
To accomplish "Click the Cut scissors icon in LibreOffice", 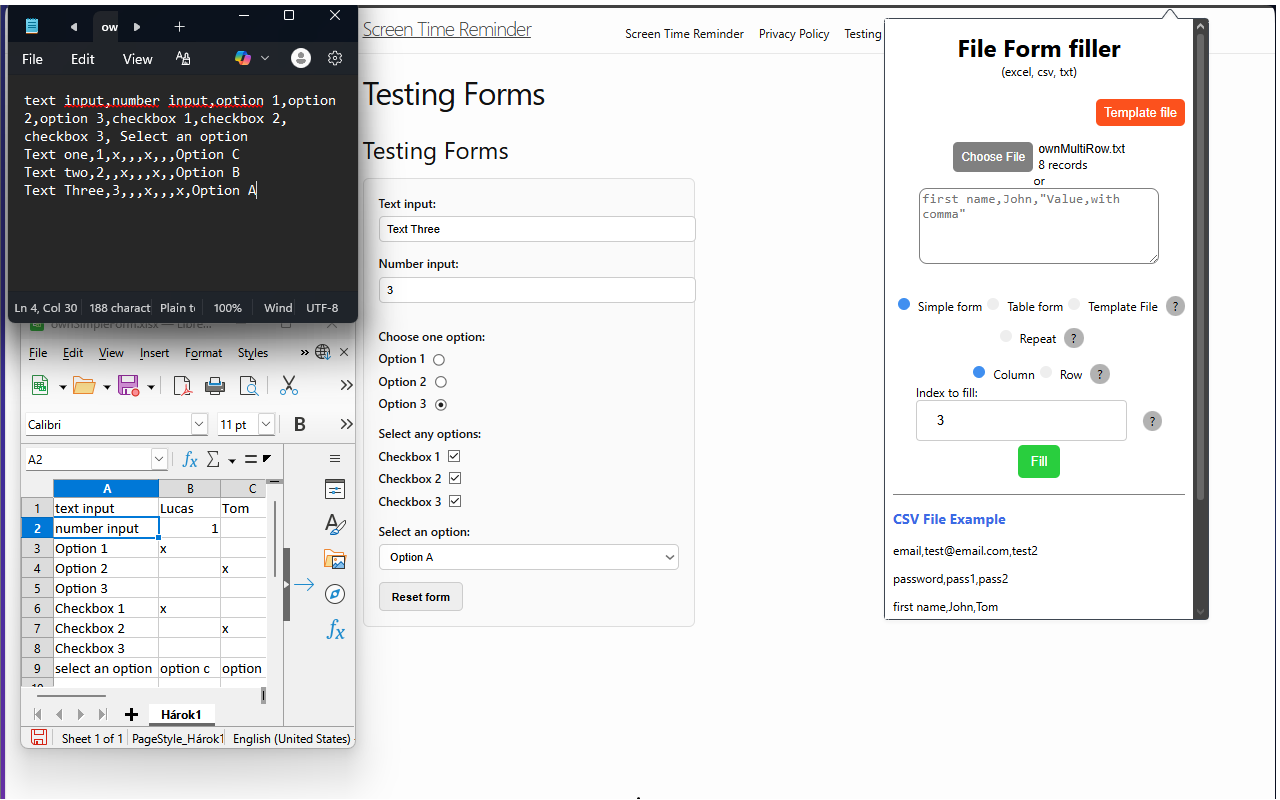I will (289, 385).
